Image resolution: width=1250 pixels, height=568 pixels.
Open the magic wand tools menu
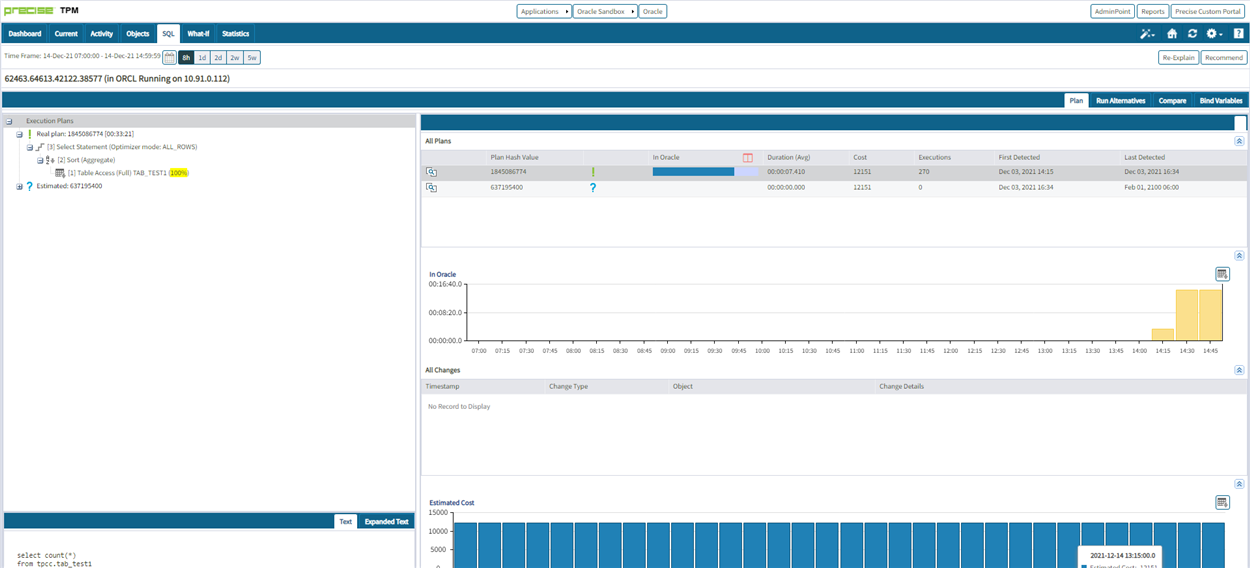(1147, 33)
